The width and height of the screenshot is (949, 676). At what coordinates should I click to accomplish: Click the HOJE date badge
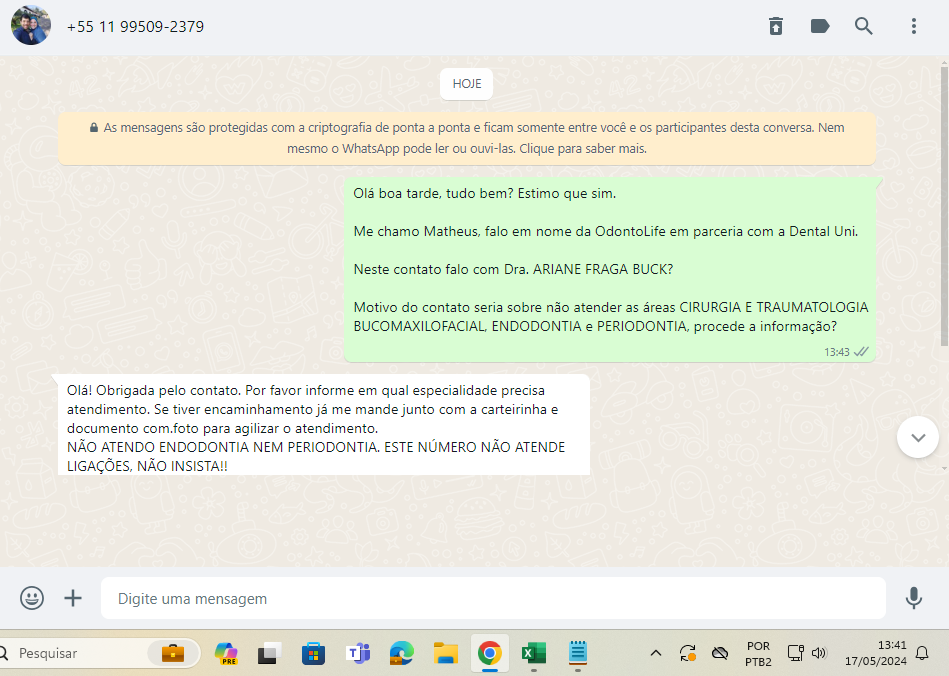click(x=467, y=84)
